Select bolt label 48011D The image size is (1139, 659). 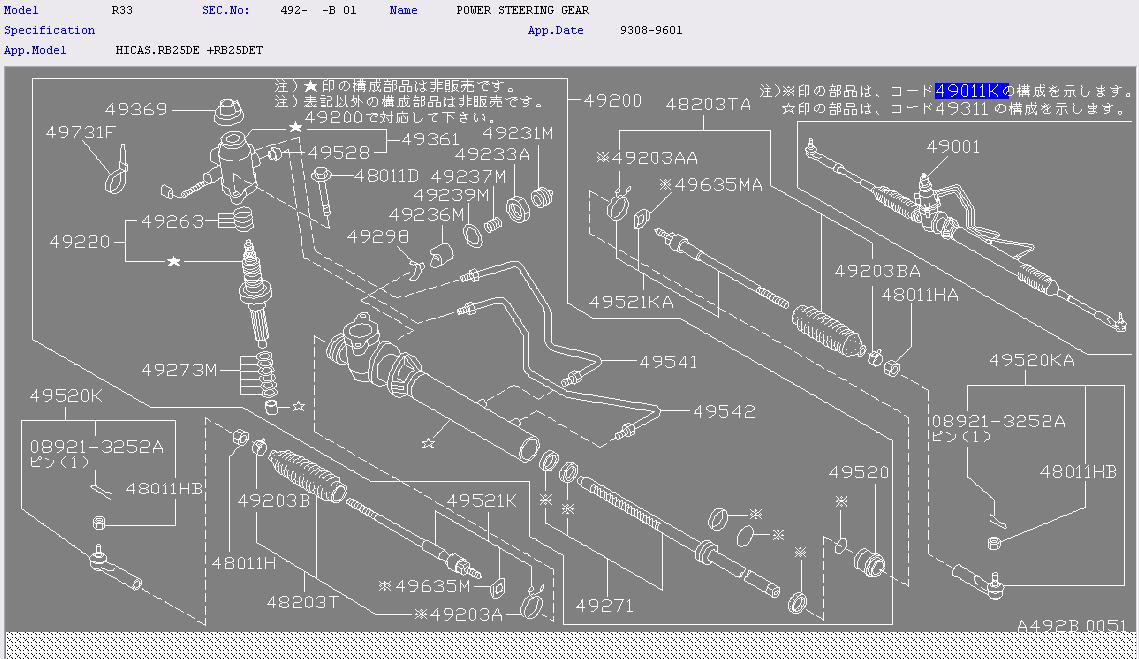click(386, 176)
